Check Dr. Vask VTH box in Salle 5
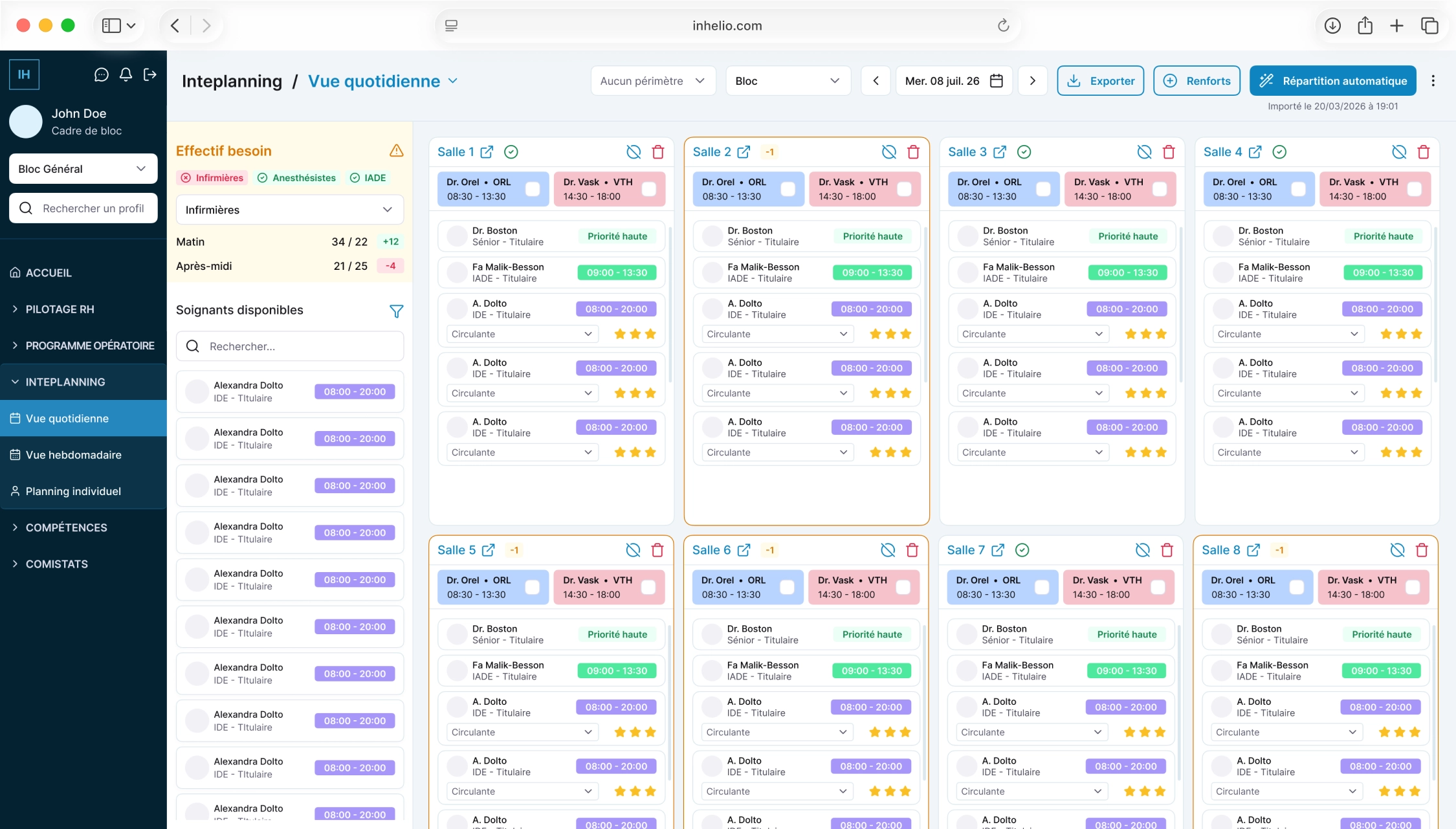The height and width of the screenshot is (829, 1456). (648, 587)
